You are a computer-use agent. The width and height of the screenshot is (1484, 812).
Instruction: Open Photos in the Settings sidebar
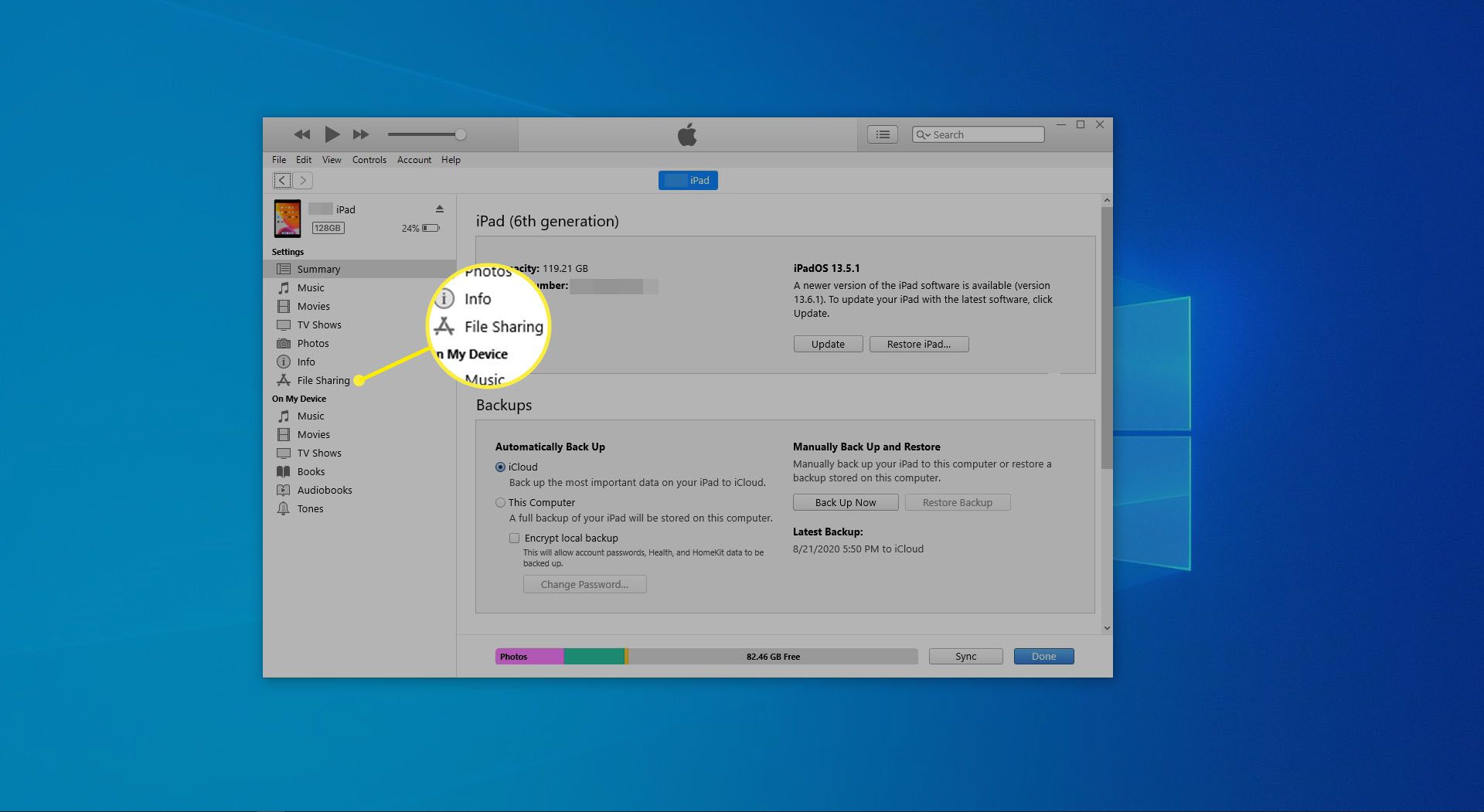point(359,343)
